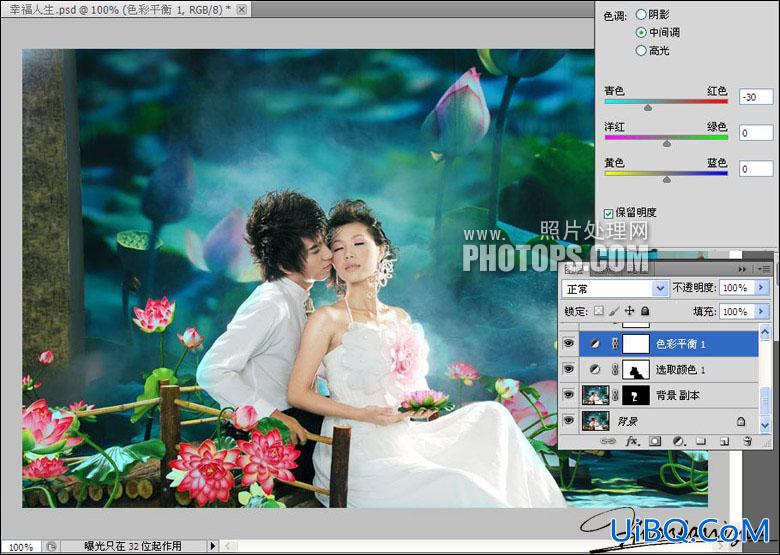Click the yellow-blue slider handle

point(667,179)
